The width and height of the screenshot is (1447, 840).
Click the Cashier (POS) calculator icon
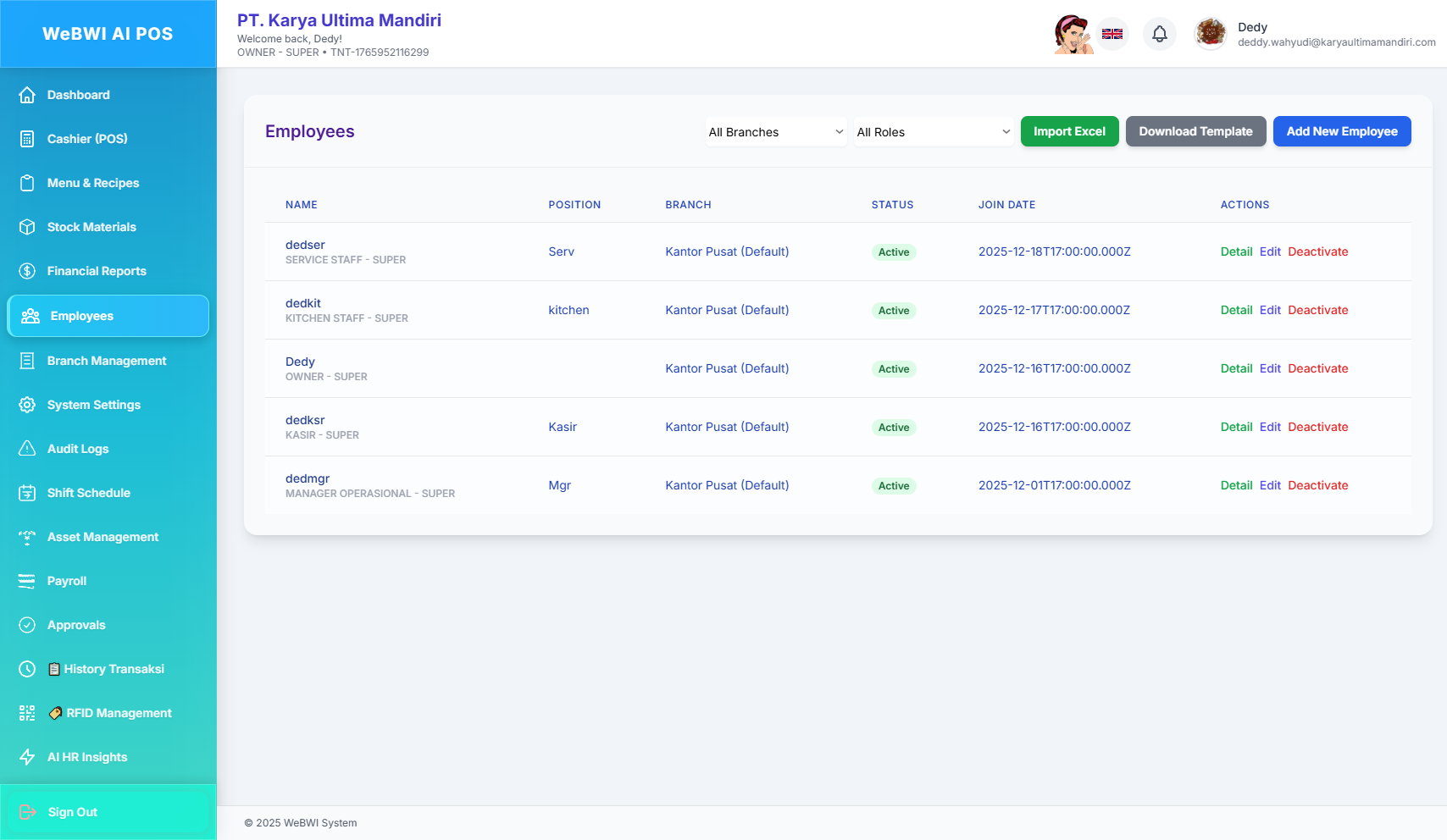pos(27,139)
